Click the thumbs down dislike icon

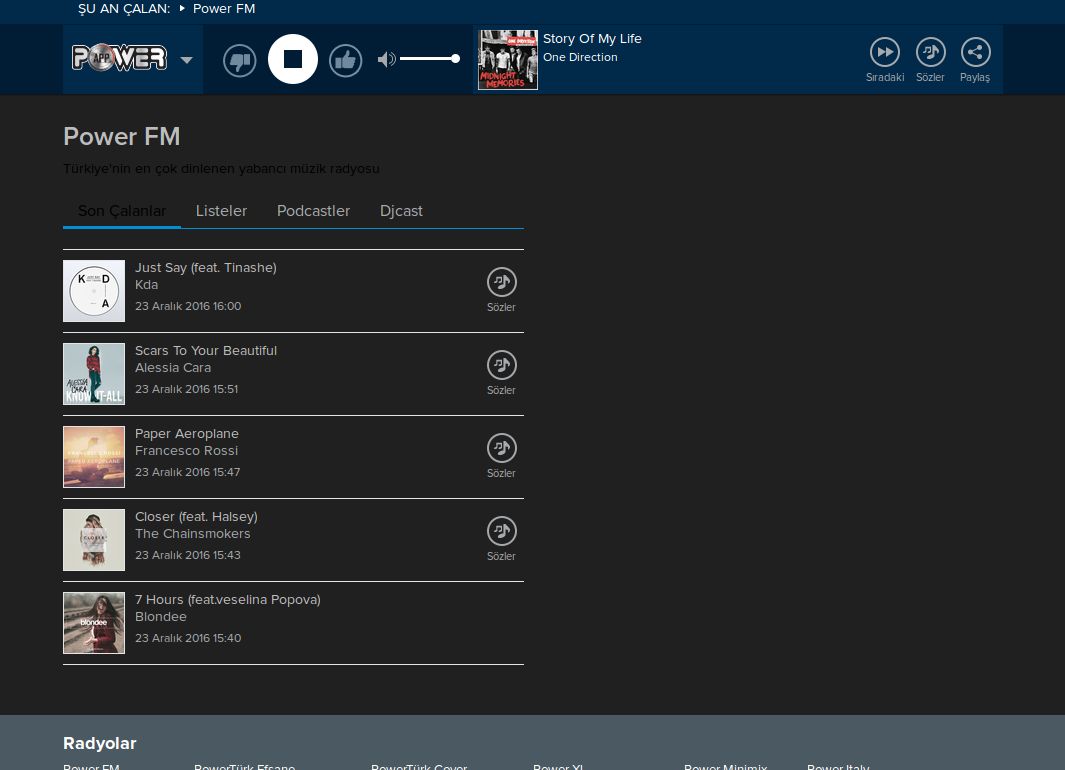coord(240,60)
